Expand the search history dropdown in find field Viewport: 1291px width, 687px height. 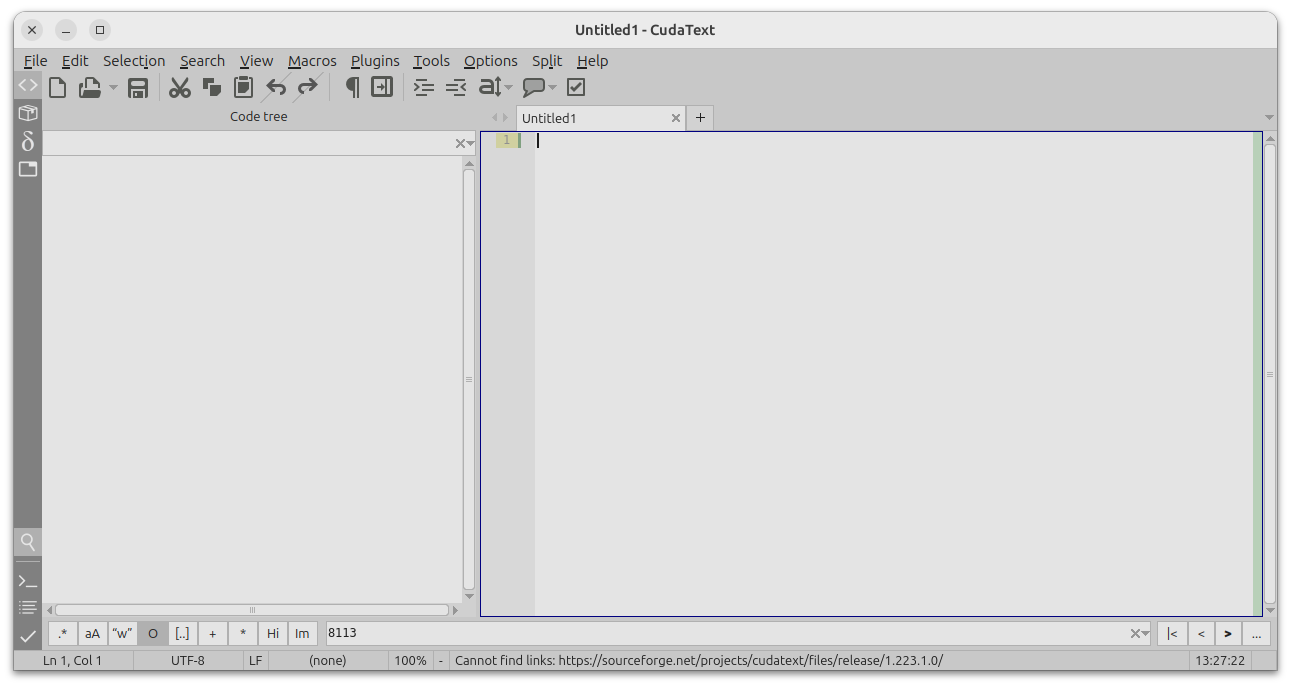tap(1146, 633)
